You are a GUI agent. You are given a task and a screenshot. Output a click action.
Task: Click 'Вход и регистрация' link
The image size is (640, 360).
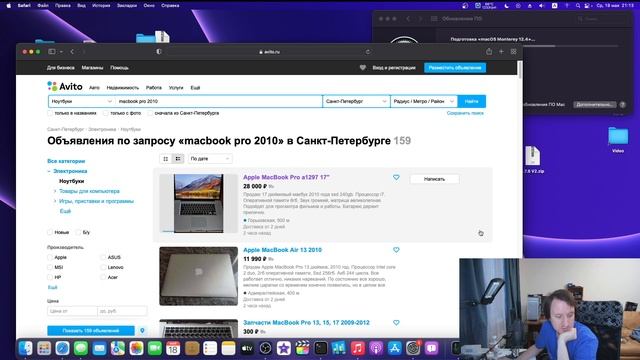pyautogui.click(x=394, y=68)
